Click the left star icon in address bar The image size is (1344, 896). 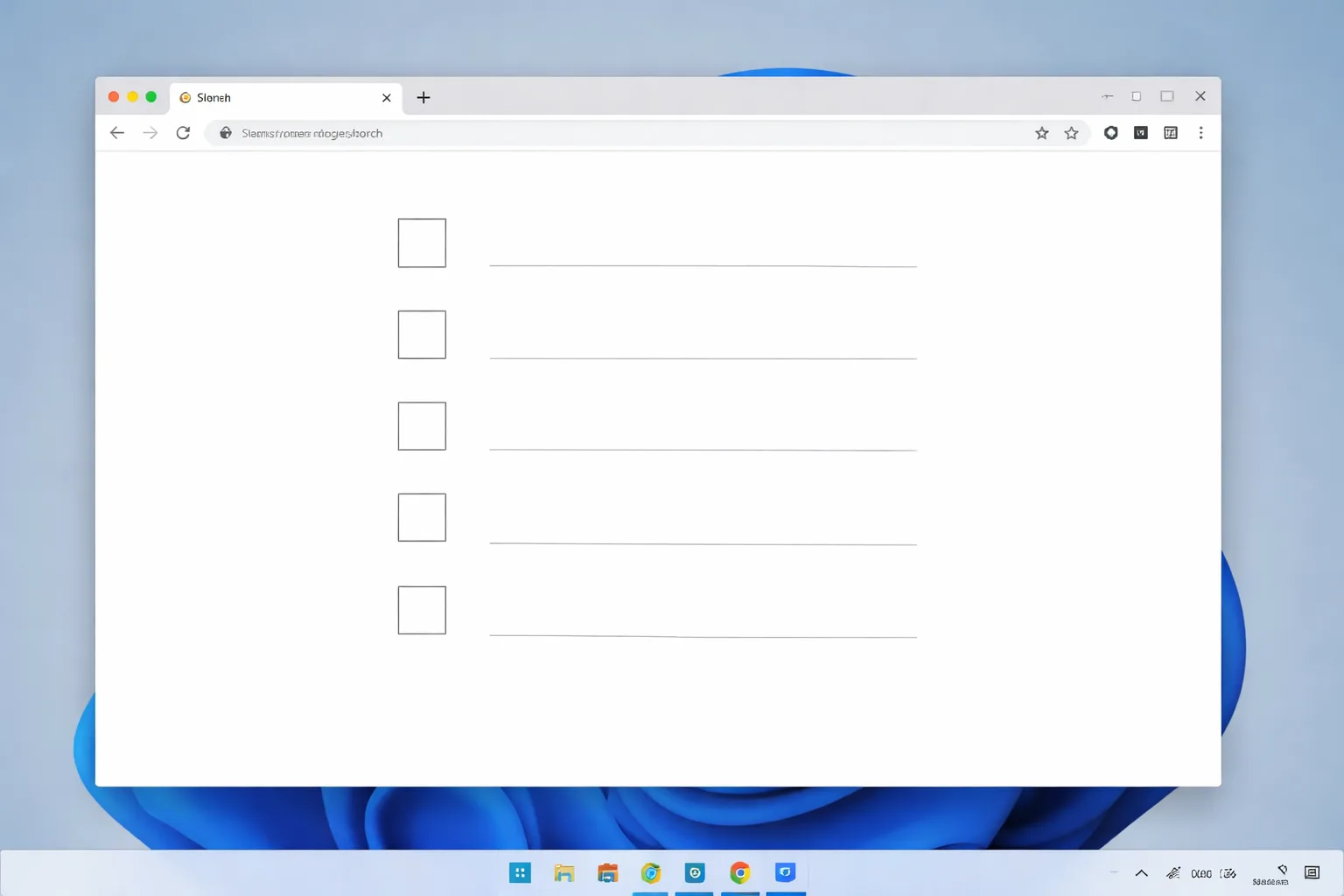[1041, 133]
